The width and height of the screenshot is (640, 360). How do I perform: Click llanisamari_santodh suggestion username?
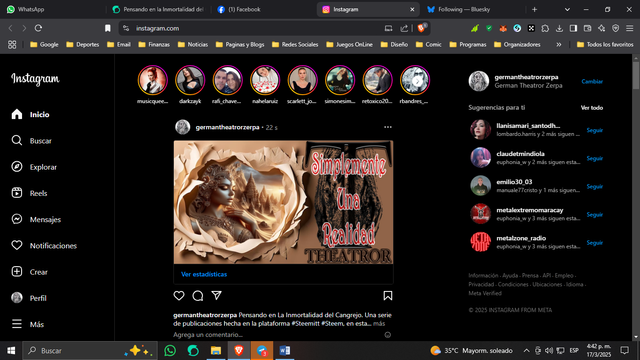point(528,126)
